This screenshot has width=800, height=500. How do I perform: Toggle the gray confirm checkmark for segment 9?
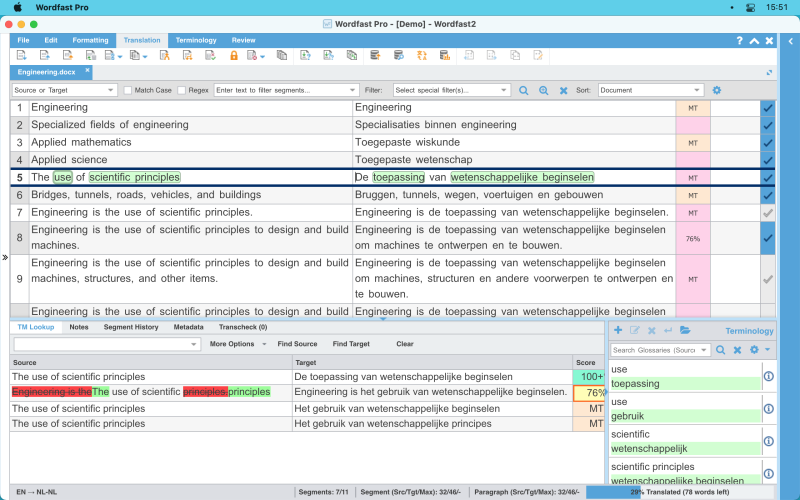coord(767,279)
